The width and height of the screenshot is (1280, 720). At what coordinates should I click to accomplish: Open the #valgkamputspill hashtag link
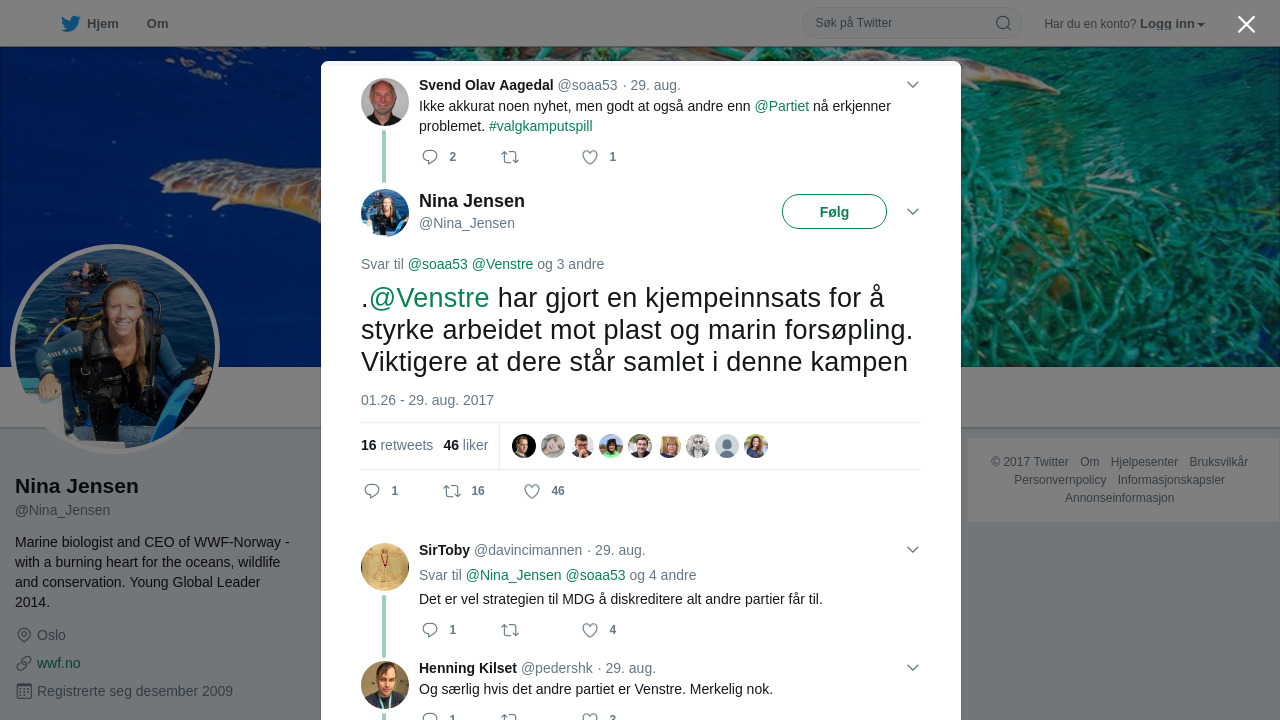click(541, 126)
